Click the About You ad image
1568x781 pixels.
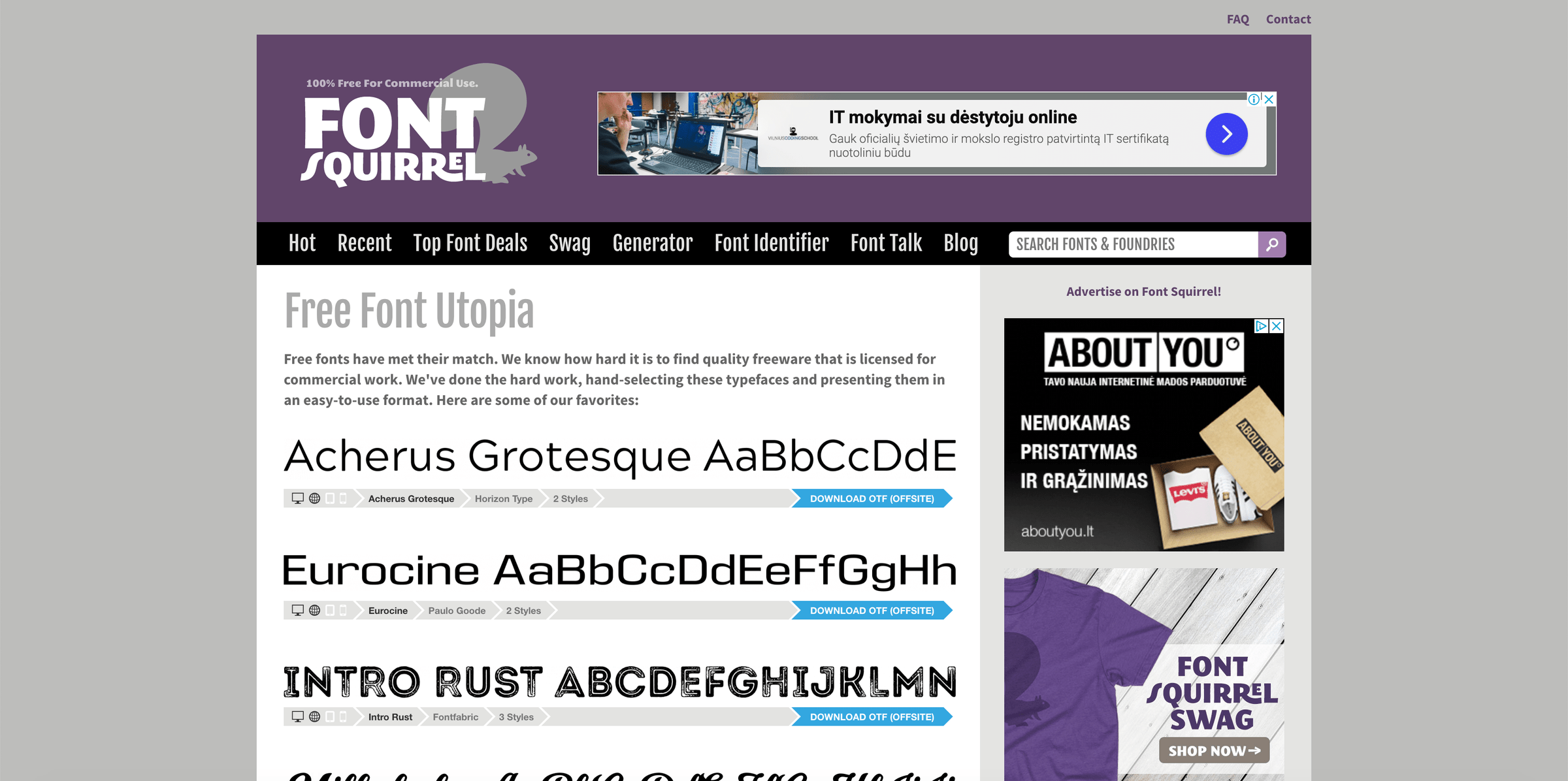(1144, 434)
